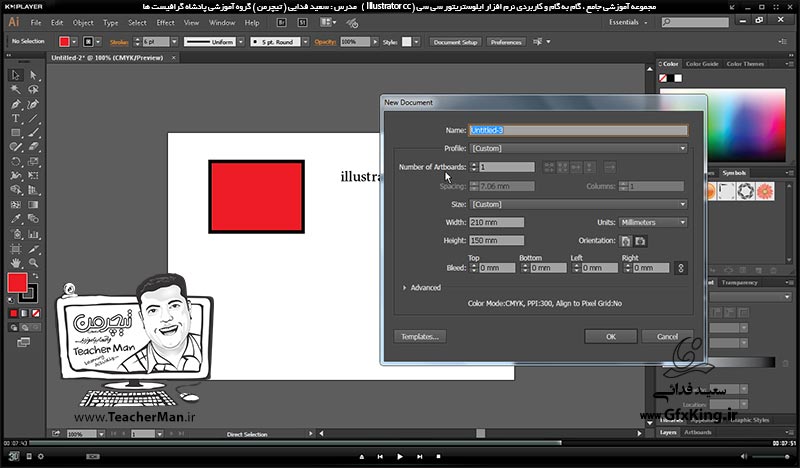This screenshot has width=800, height=468.
Task: Click the red fill swatch in toolbar
Action: click(16, 283)
